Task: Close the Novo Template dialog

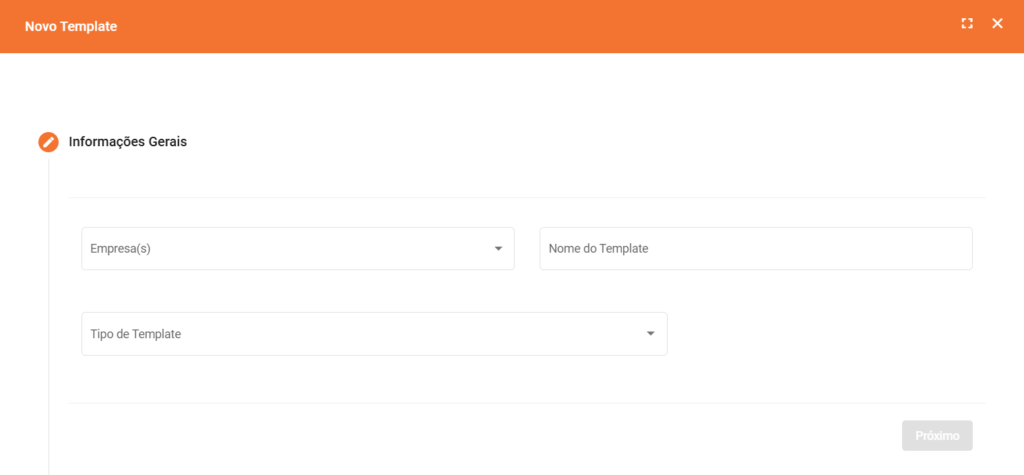Action: (997, 24)
